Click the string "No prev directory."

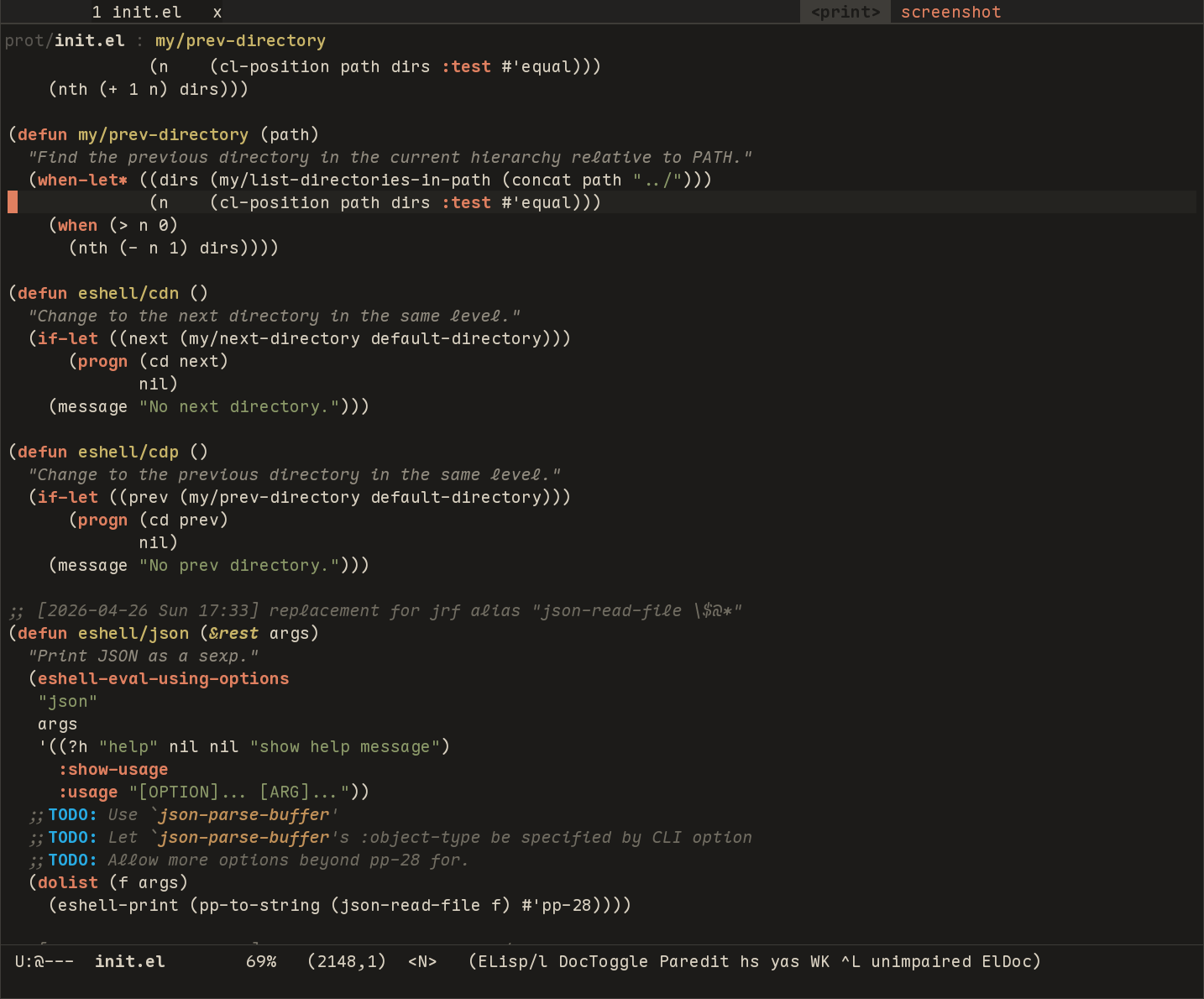point(239,565)
